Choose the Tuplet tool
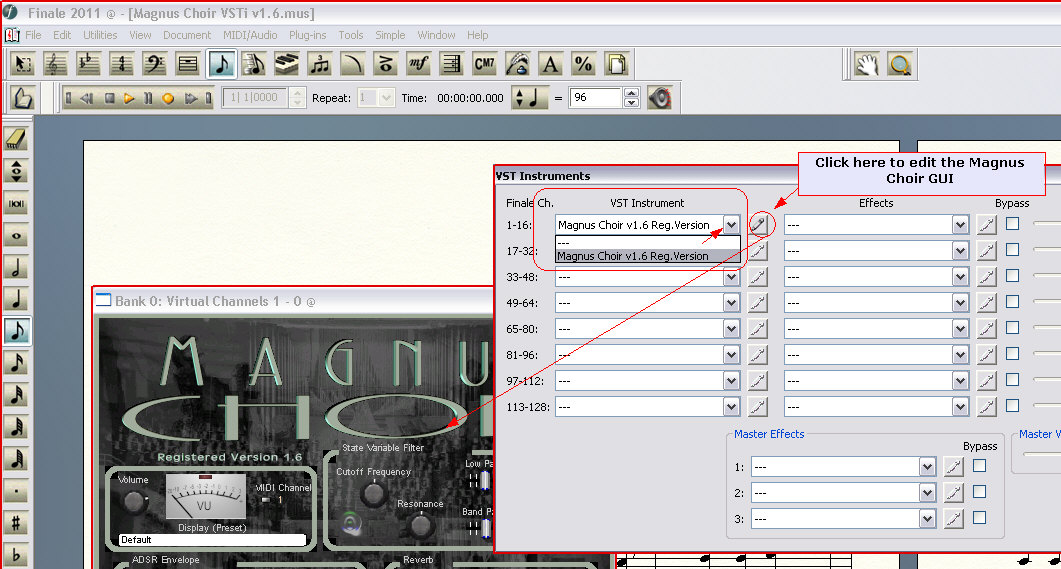Screen dimensions: 1061x569 tap(319, 64)
